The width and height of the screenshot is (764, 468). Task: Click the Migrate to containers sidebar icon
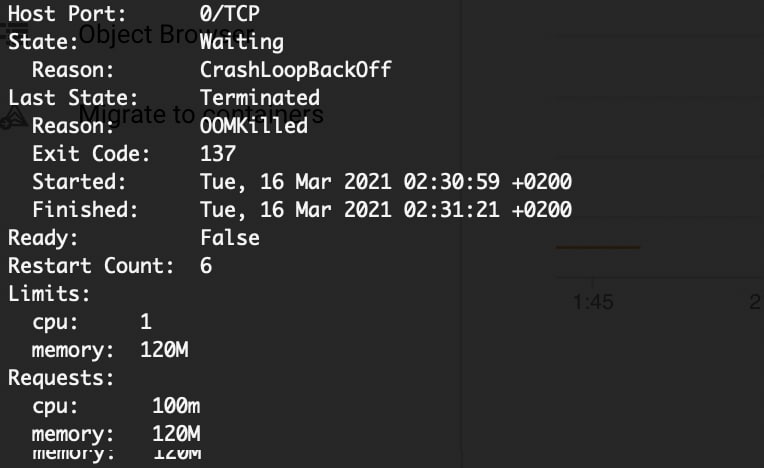(x=14, y=117)
